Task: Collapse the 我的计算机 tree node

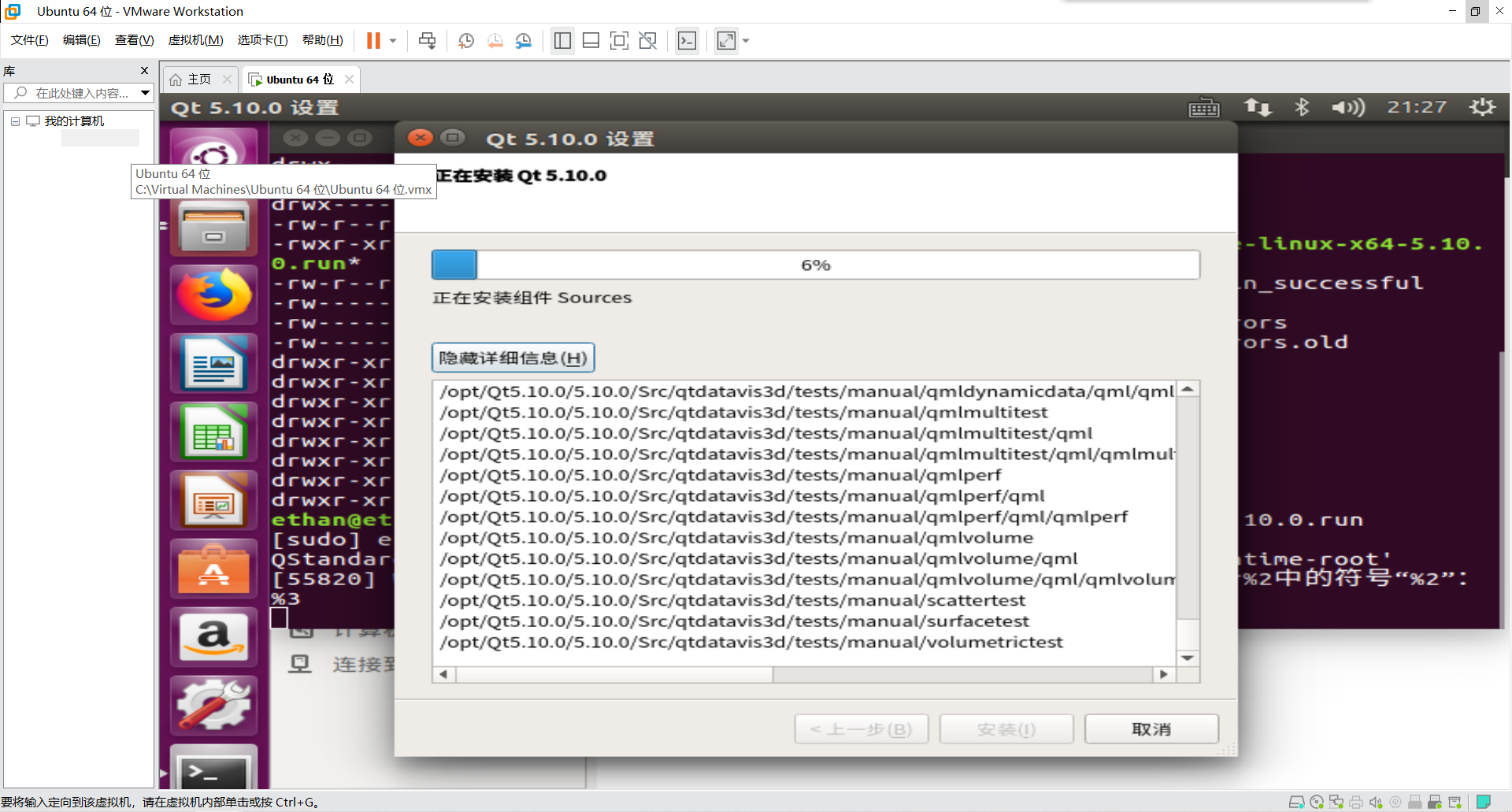Action: pyautogui.click(x=14, y=121)
